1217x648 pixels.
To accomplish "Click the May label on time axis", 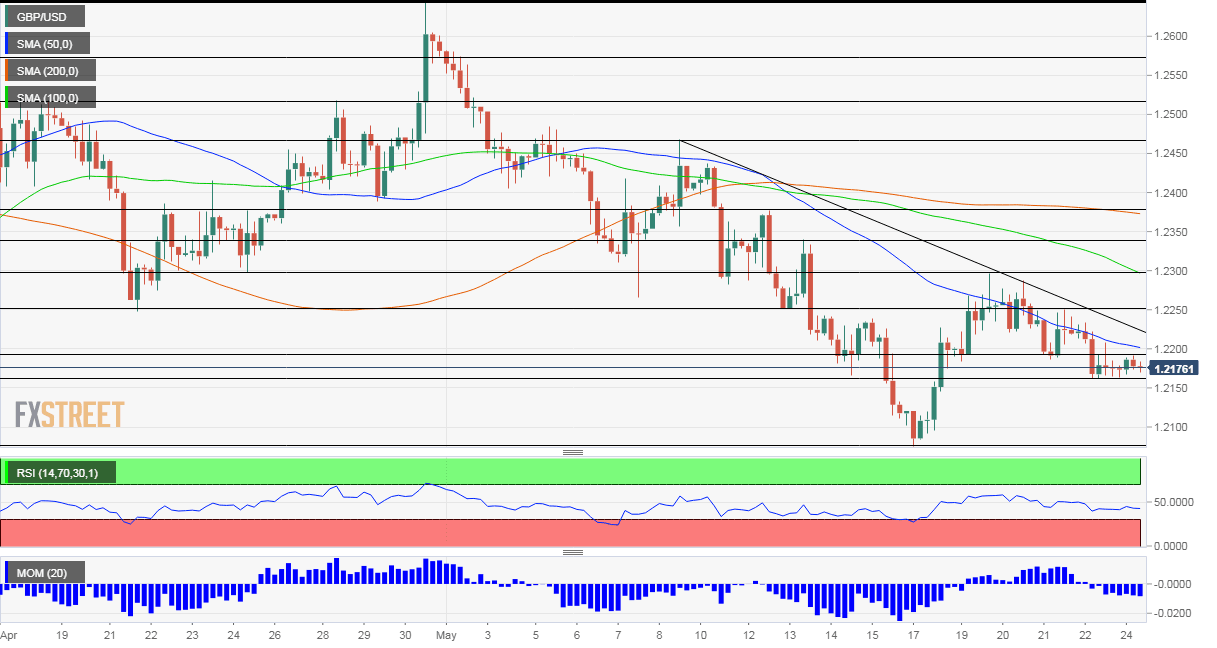I will click(446, 635).
